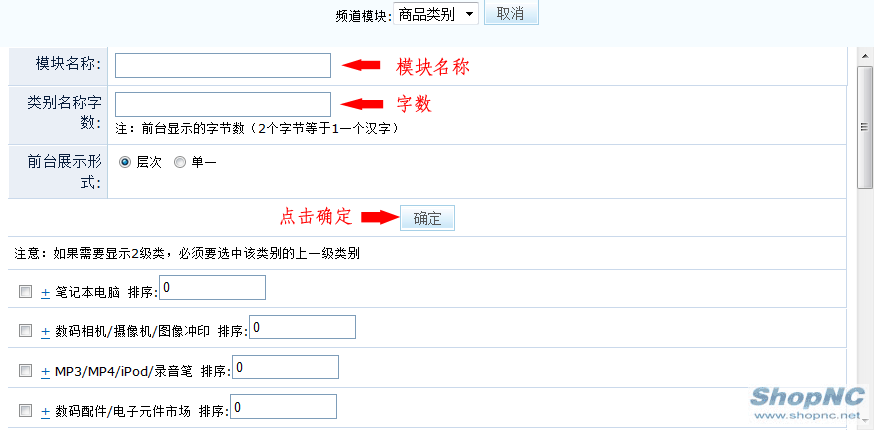The height and width of the screenshot is (430, 874).
Task: Expand MP3/MP4/iPod/录音笔 subcategories
Action: (x=46, y=372)
